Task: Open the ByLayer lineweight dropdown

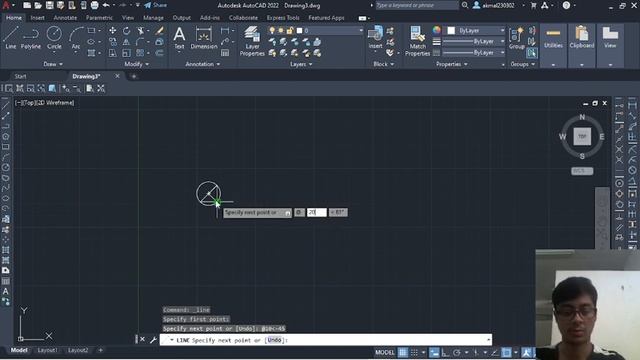Action: [x=474, y=42]
